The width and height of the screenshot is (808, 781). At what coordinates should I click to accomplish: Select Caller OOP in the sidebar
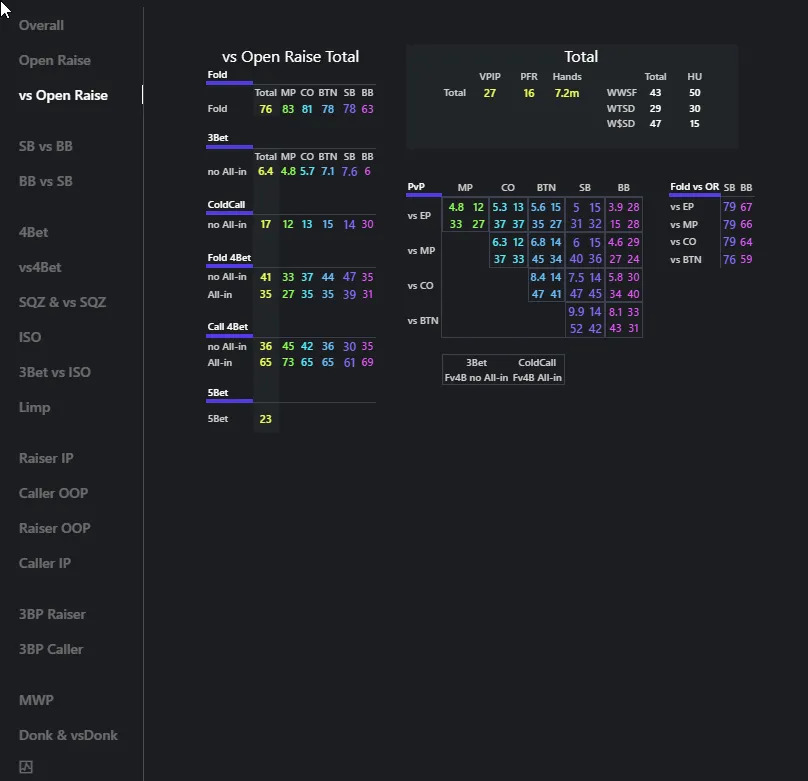tap(53, 493)
